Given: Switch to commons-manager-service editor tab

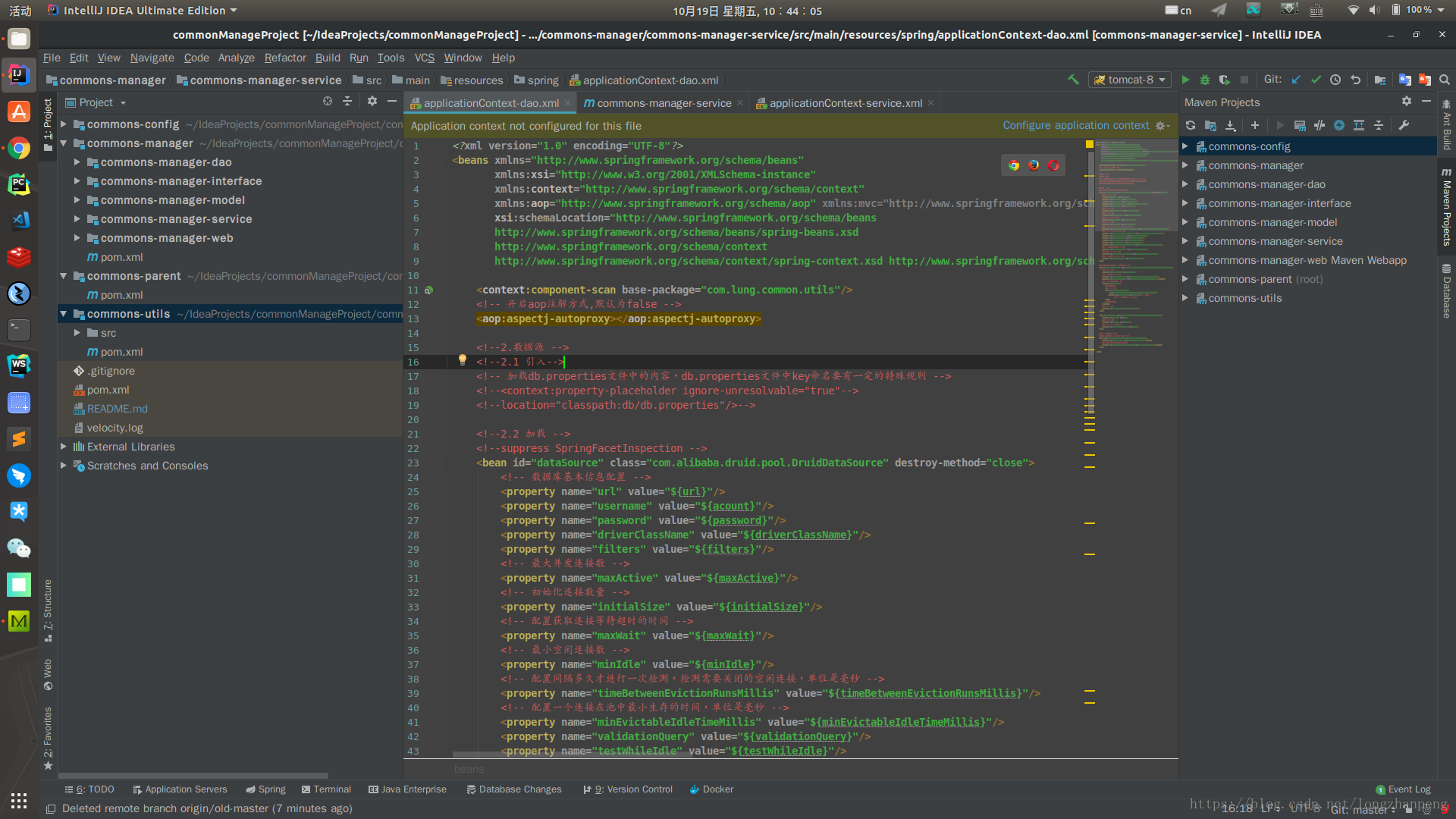Looking at the screenshot, I should pos(663,103).
